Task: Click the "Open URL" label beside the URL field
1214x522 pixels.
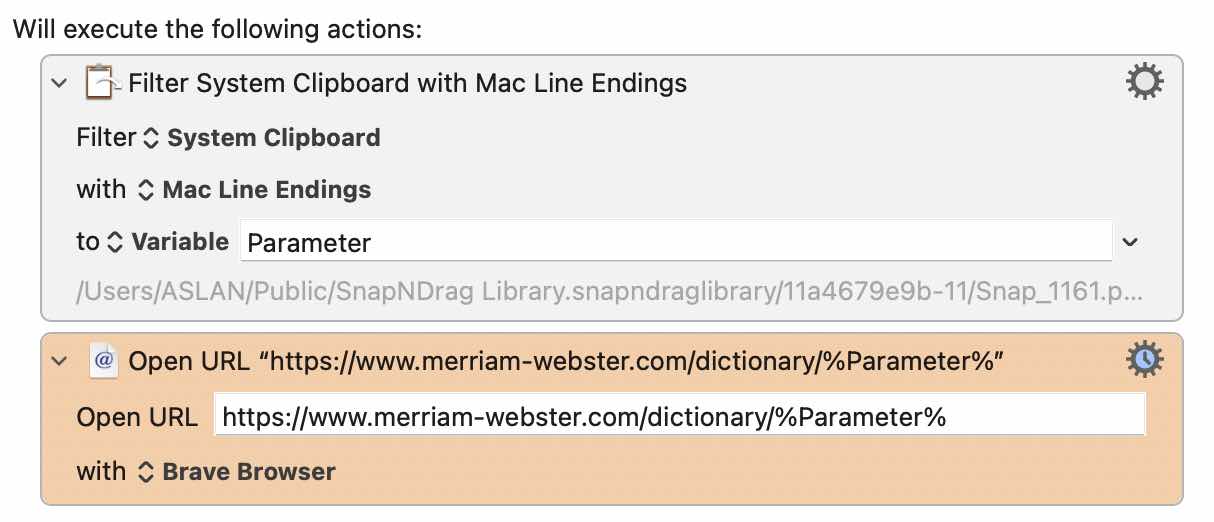Action: pyautogui.click(x=137, y=416)
